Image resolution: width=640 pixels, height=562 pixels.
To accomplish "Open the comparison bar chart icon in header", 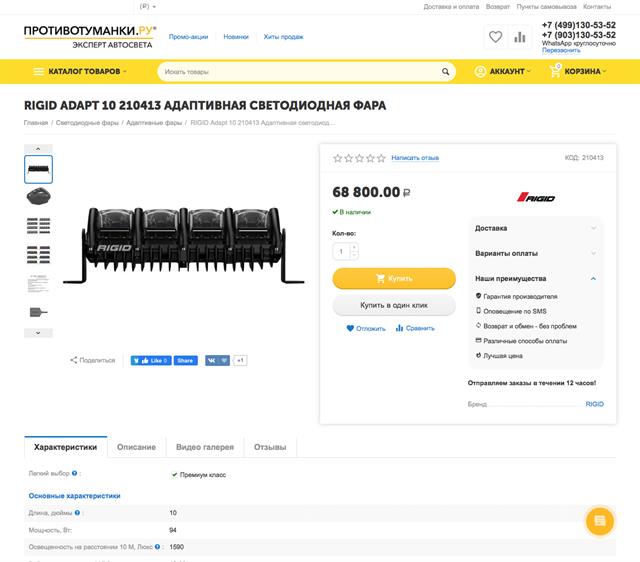I will (x=520, y=37).
